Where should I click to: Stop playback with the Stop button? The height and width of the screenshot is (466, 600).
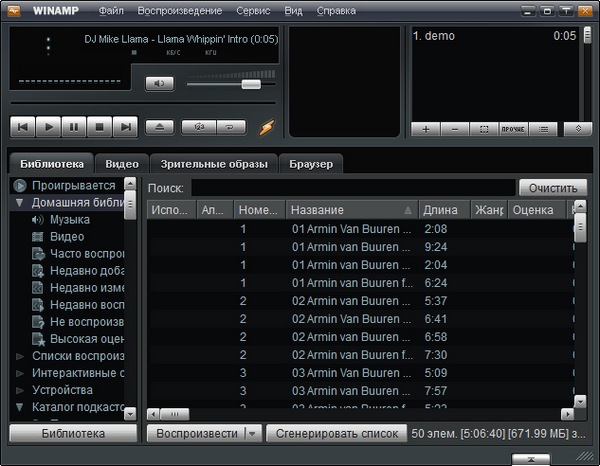[99, 127]
